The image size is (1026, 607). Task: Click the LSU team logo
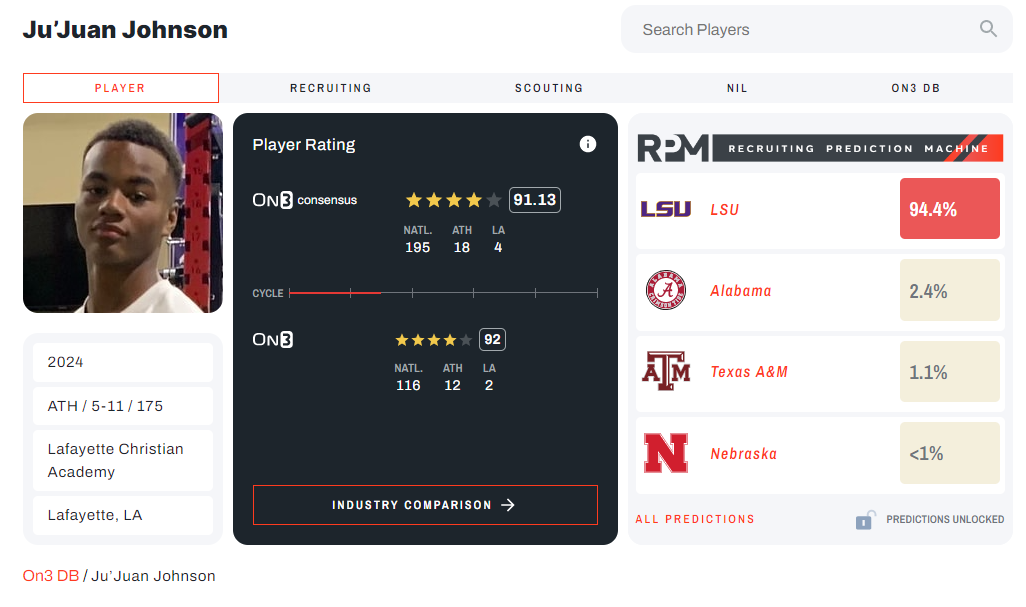pos(665,209)
